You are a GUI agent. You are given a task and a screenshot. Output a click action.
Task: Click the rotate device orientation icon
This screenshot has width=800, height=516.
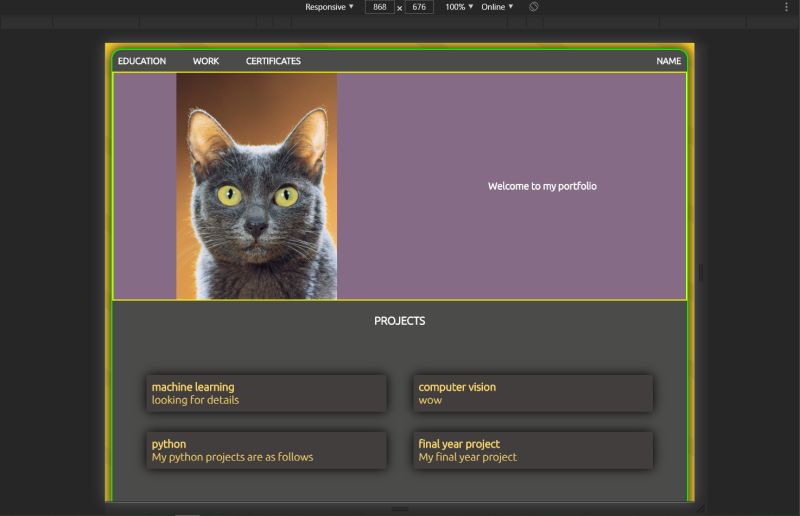coord(534,7)
